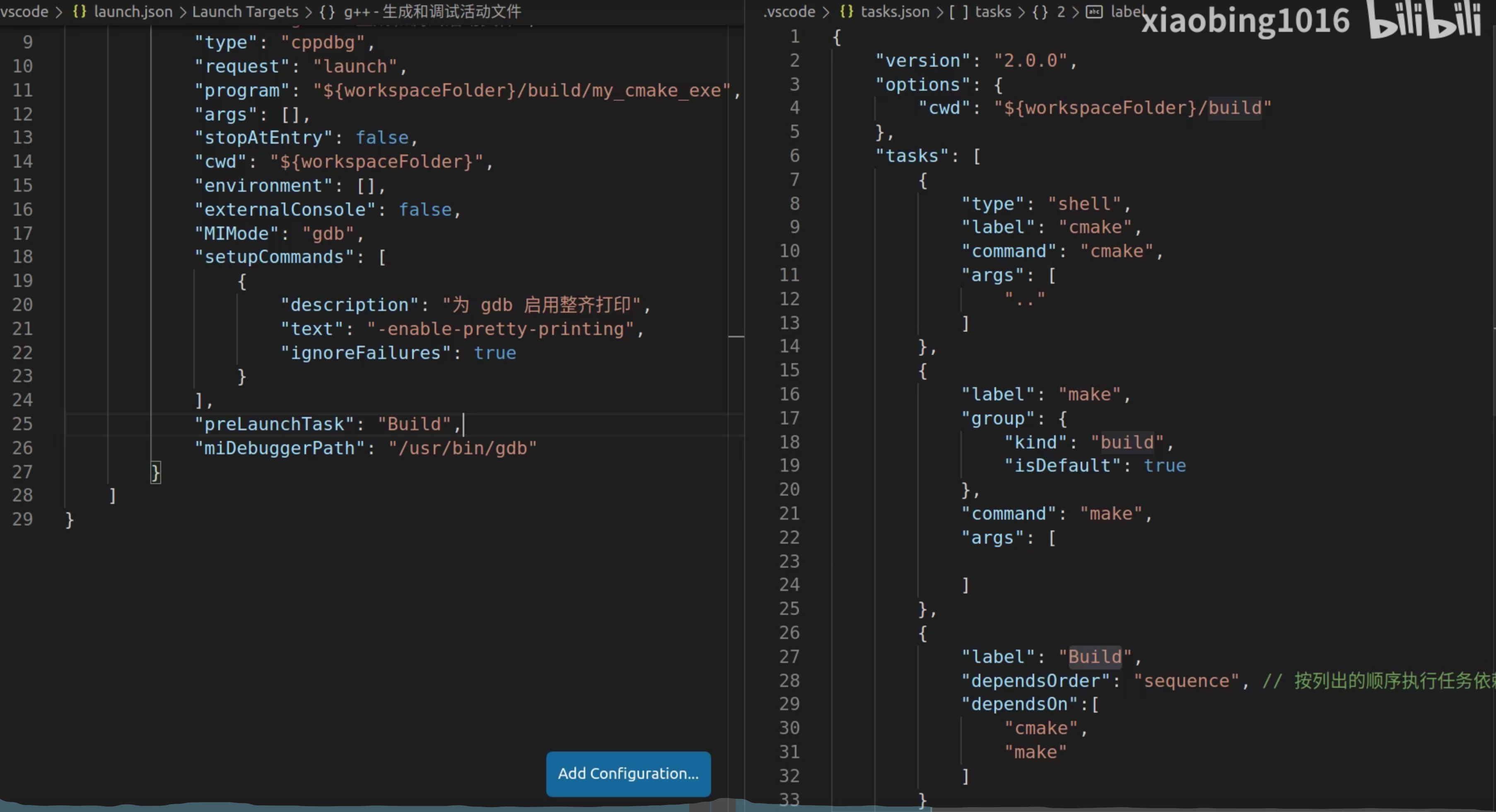Click the description string "为 gdb 启用整齐打印"

click(542, 305)
